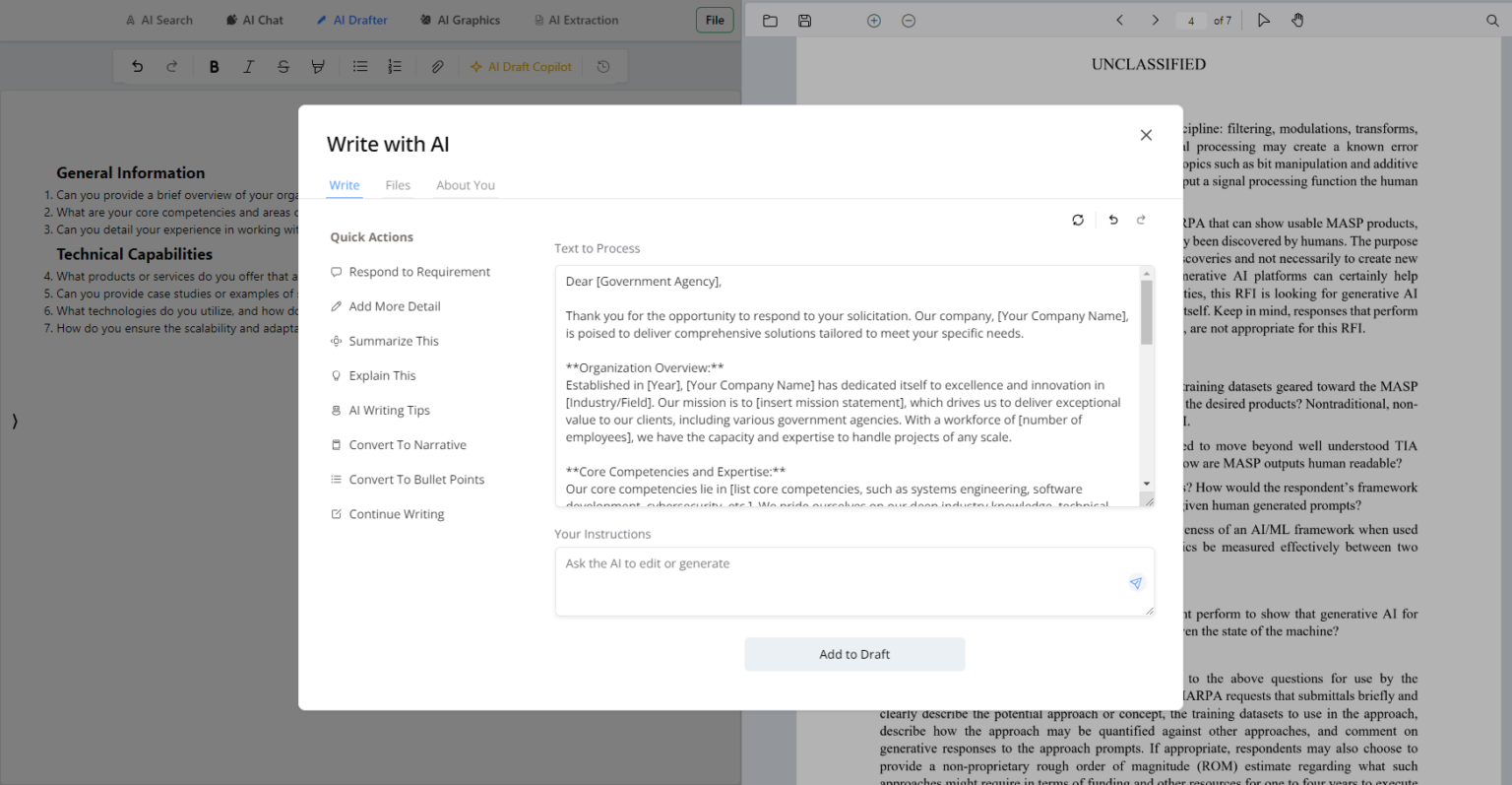This screenshot has height=785, width=1512.
Task: Apply strikethrough formatting in the editor toolbar
Action: tap(283, 66)
